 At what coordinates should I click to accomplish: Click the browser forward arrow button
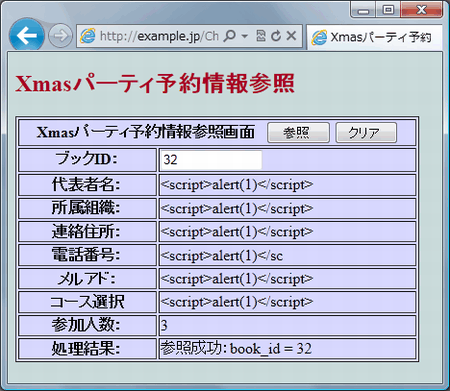tap(60, 35)
